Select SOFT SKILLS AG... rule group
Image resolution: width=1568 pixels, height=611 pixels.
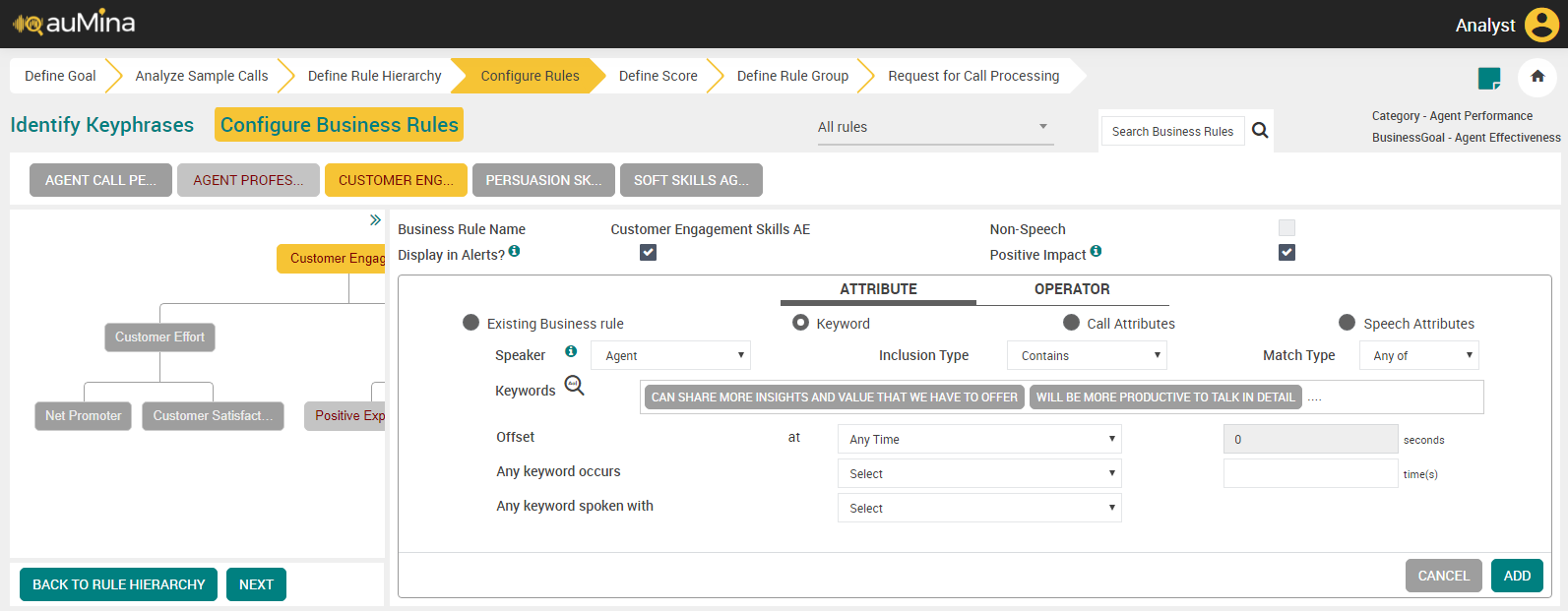pos(691,180)
